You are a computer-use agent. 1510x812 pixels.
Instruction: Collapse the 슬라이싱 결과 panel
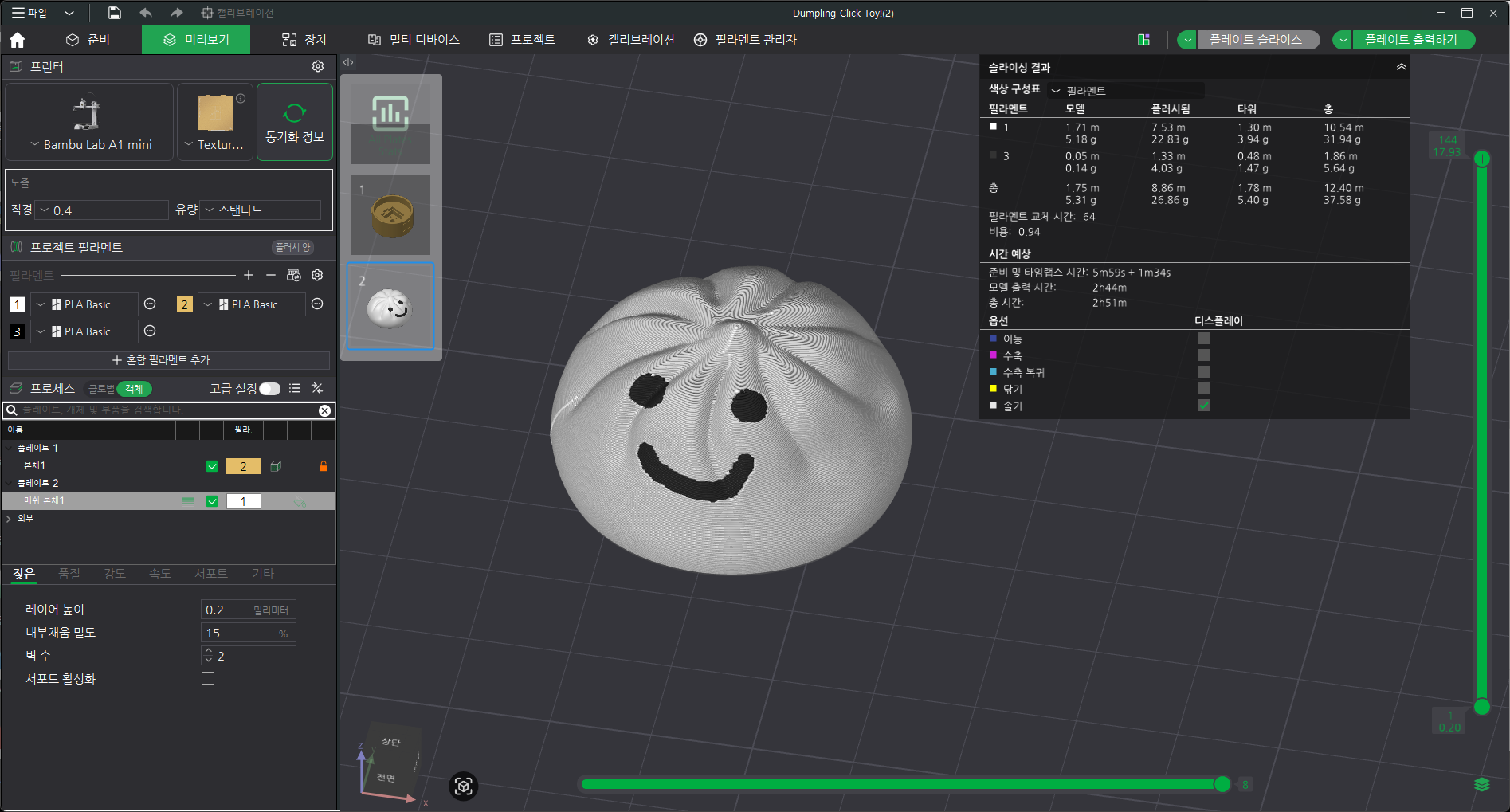pyautogui.click(x=1401, y=67)
